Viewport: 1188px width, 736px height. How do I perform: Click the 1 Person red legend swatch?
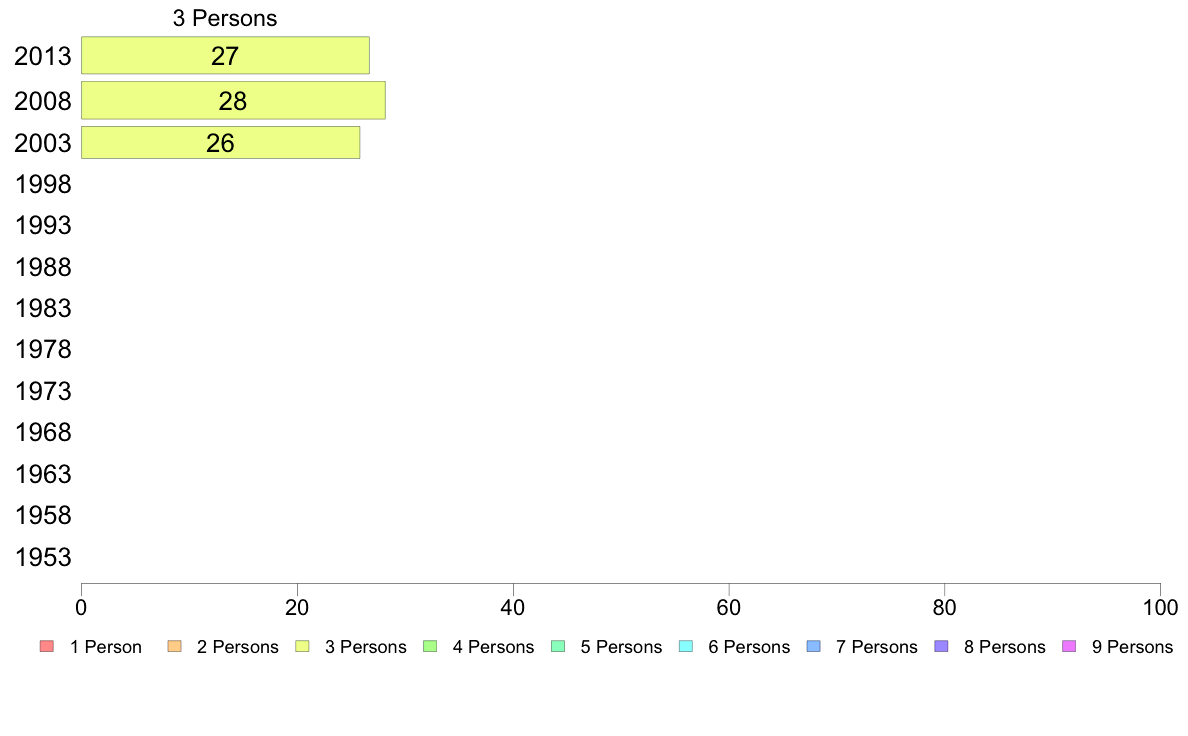47,647
